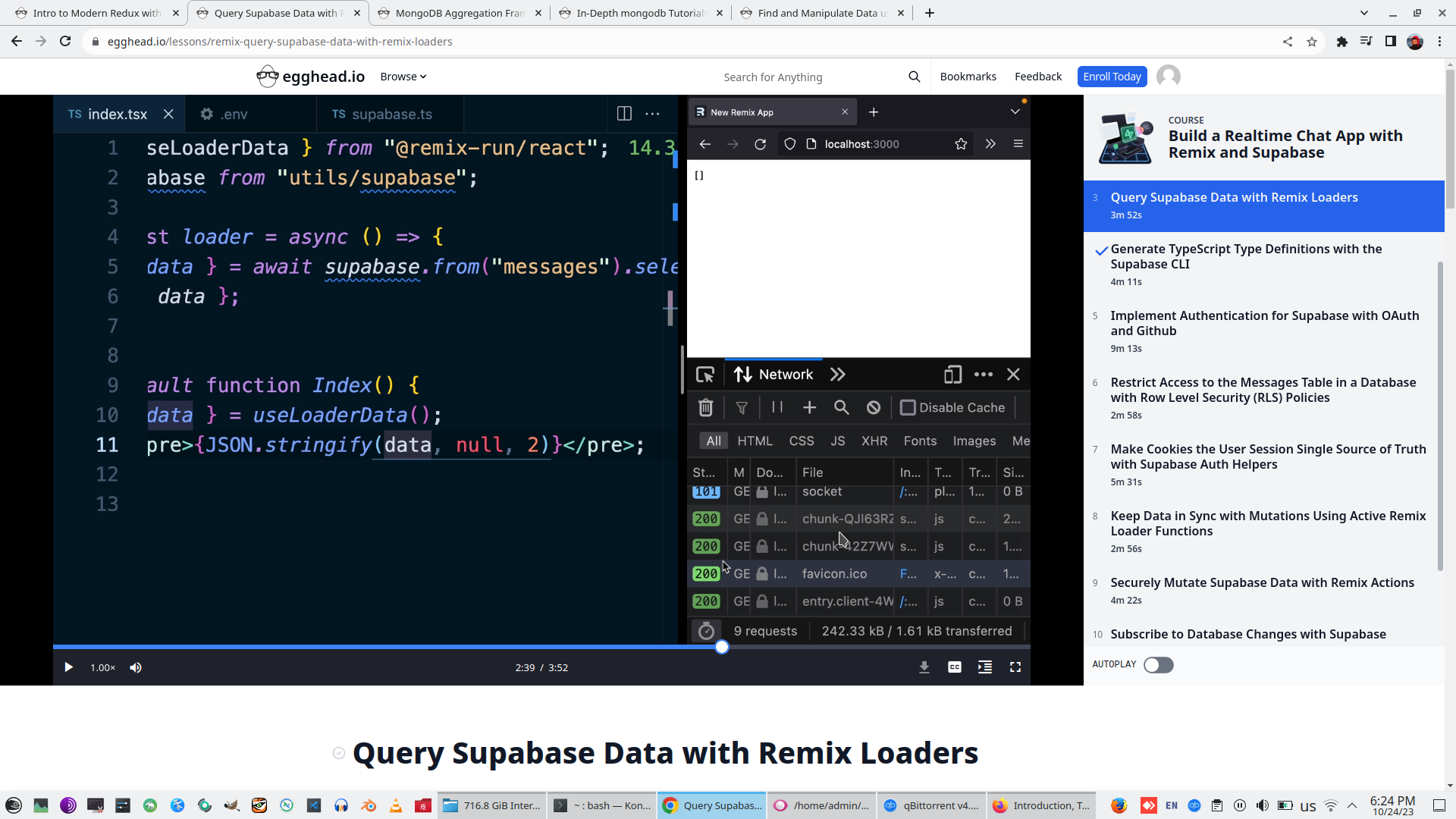The image size is (1456, 819).
Task: Toggle the lesson title completion circle
Action: 339,753
